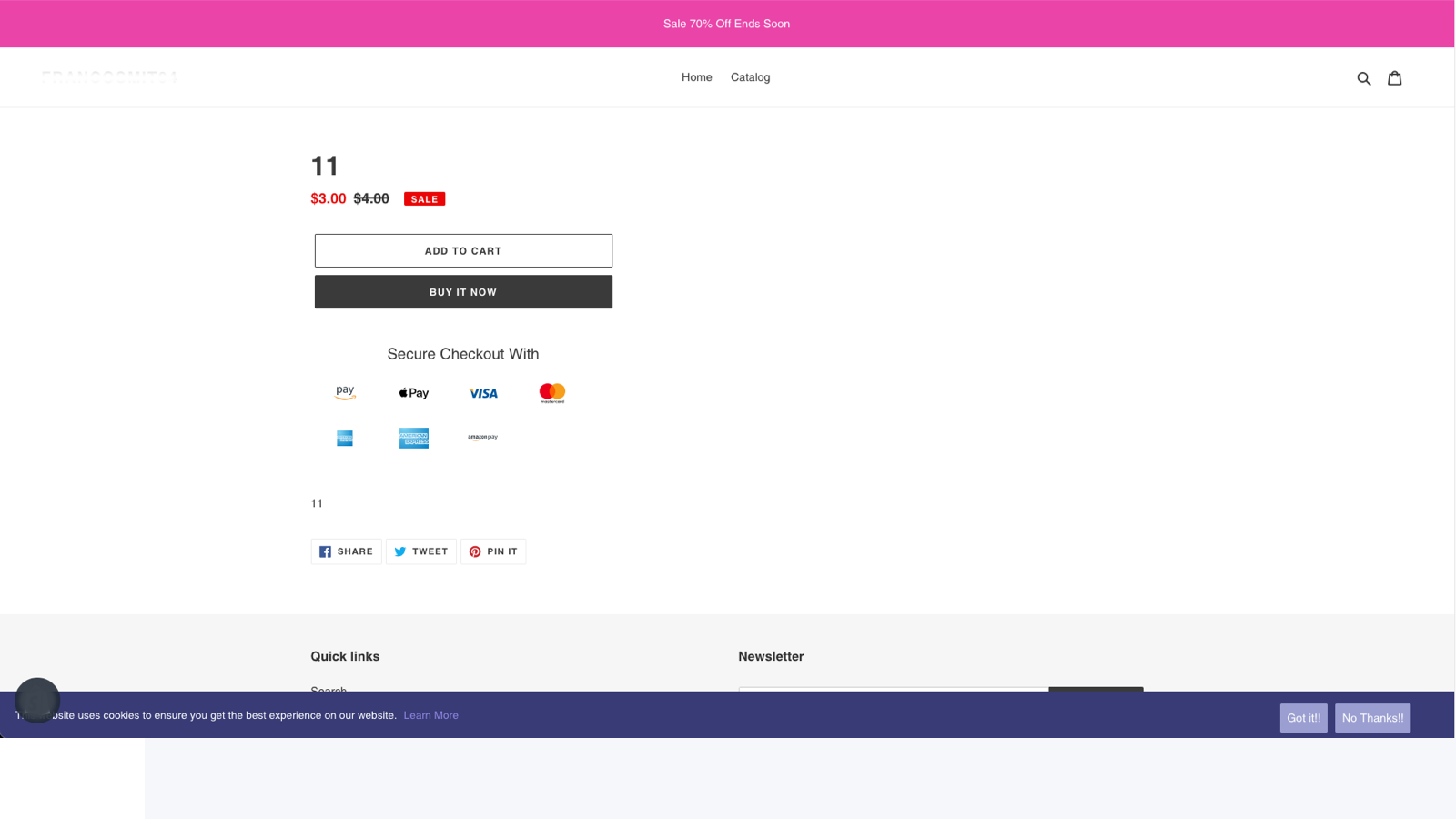This screenshot has height=819, width=1456.
Task: Click the red SALE badge
Action: [425, 199]
